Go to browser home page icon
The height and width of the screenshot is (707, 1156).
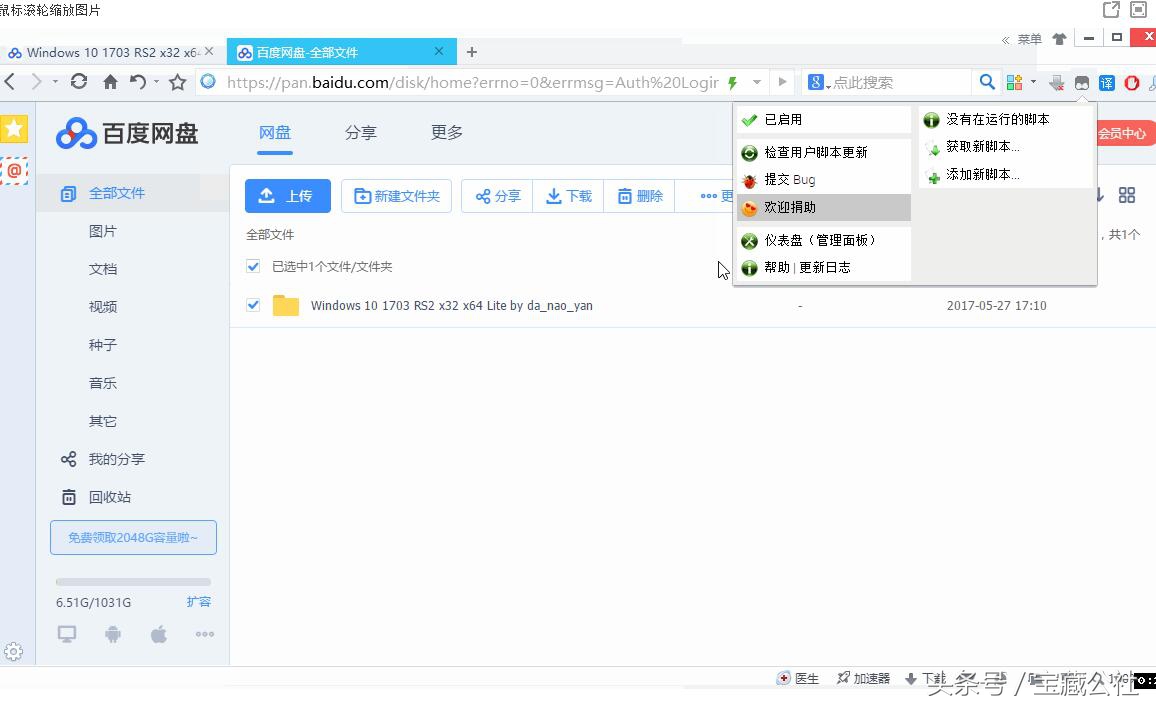pos(110,82)
